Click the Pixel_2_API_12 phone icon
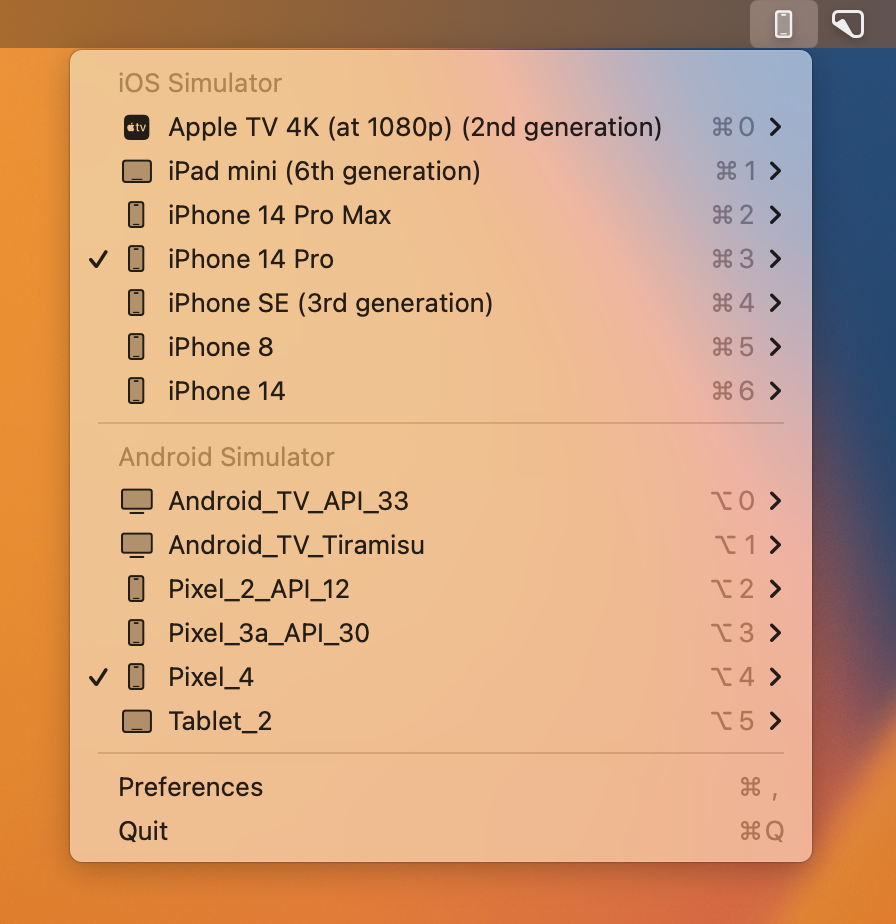Viewport: 896px width, 924px height. (x=136, y=589)
